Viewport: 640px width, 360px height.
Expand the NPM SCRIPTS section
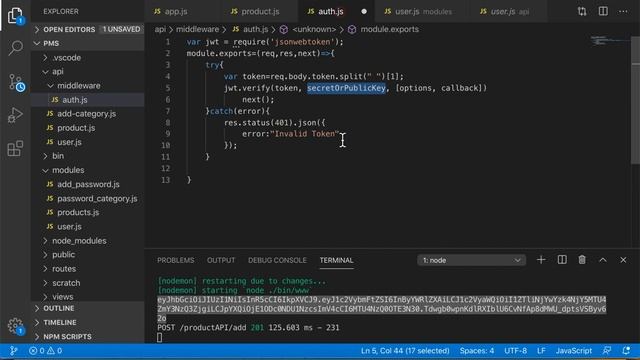click(88, 337)
